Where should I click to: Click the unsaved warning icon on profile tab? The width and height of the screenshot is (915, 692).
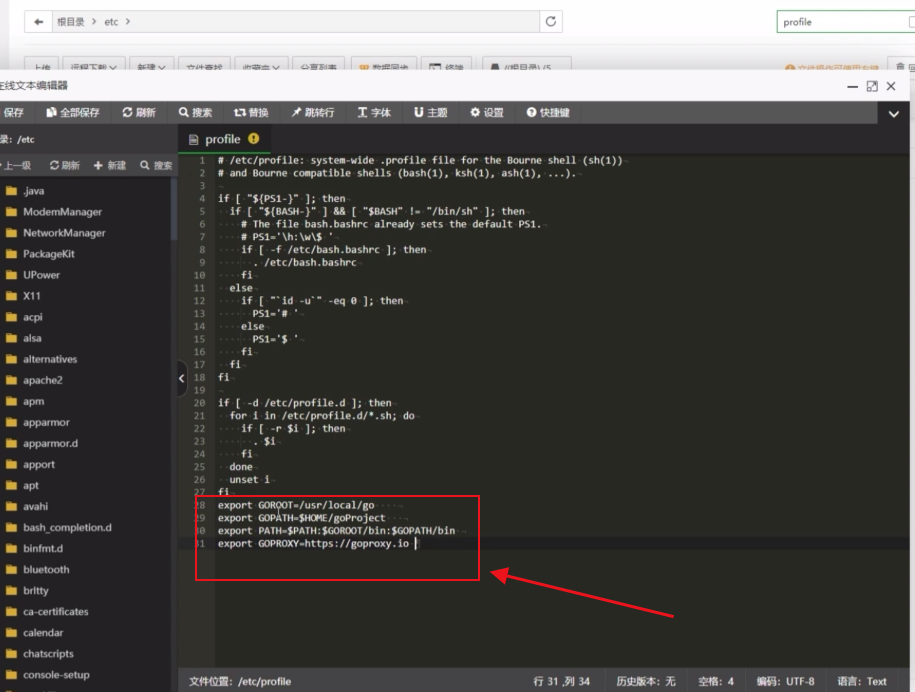[x=253, y=139]
